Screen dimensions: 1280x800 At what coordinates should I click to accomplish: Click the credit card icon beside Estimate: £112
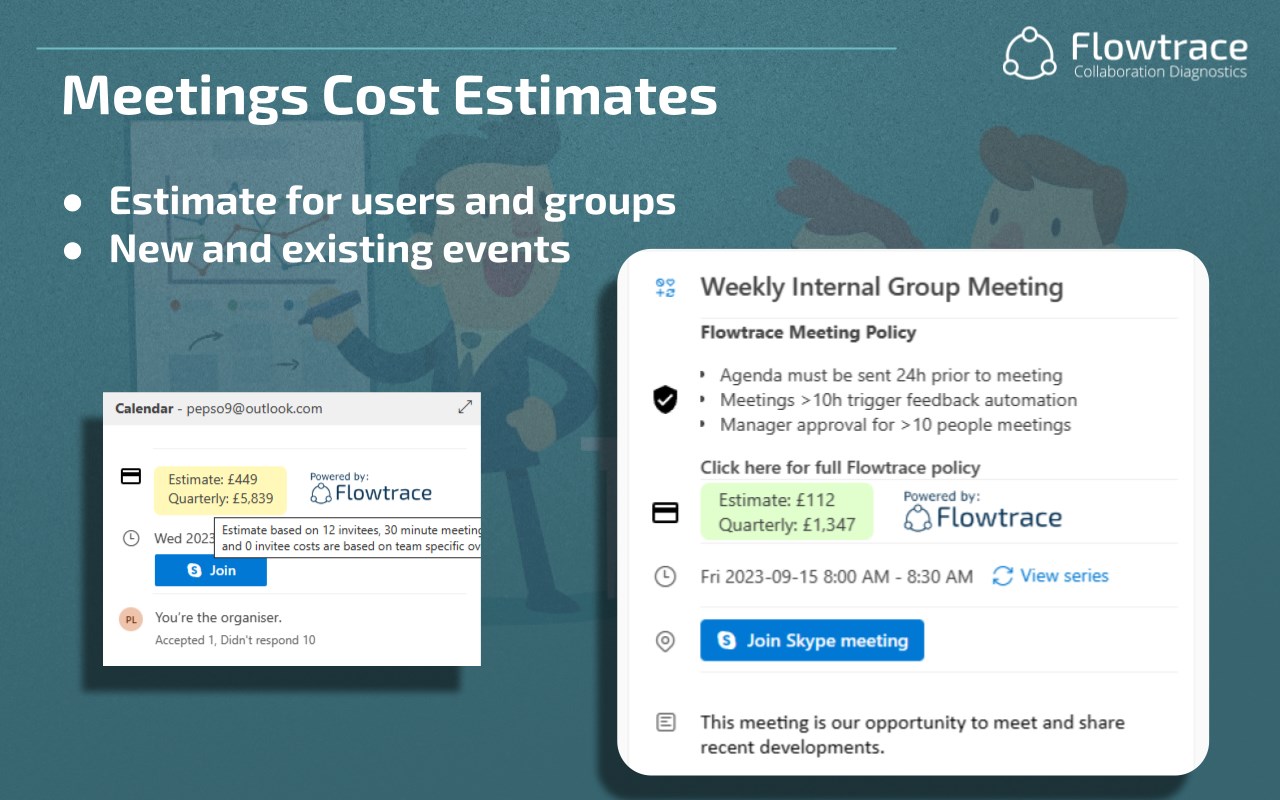[665, 512]
